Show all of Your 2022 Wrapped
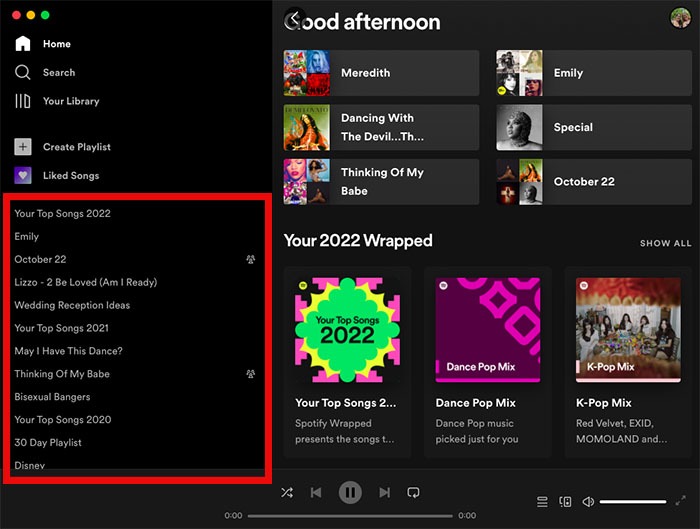700x529 pixels. tap(665, 243)
